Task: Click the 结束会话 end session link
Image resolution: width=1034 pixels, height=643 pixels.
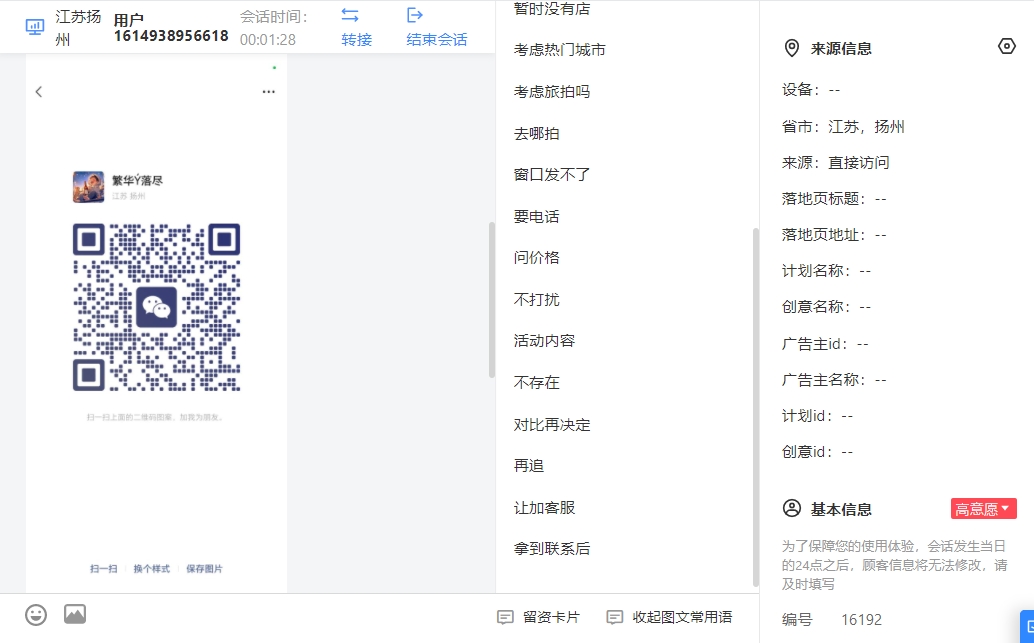Action: (x=437, y=40)
